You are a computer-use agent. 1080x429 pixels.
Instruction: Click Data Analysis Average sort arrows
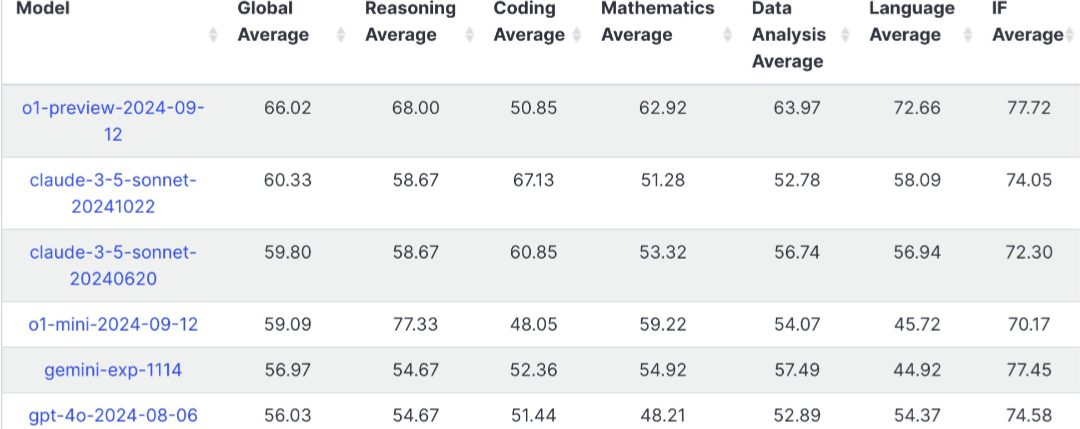click(x=845, y=34)
